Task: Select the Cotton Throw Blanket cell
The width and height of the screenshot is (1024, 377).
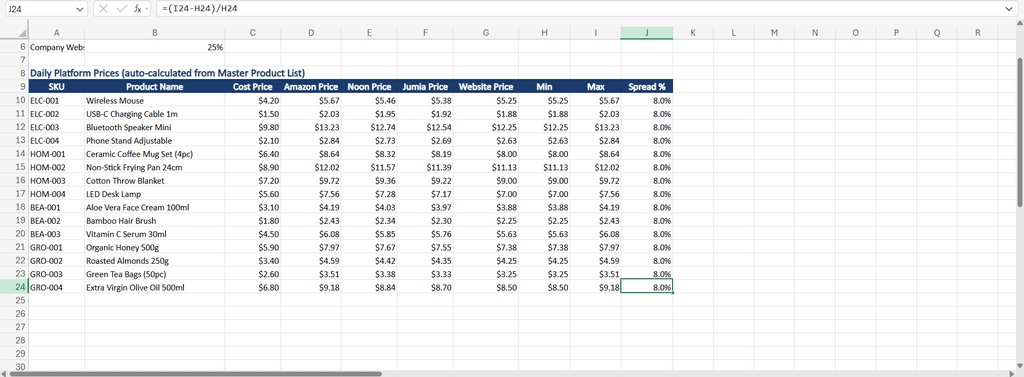Action: click(x=155, y=180)
